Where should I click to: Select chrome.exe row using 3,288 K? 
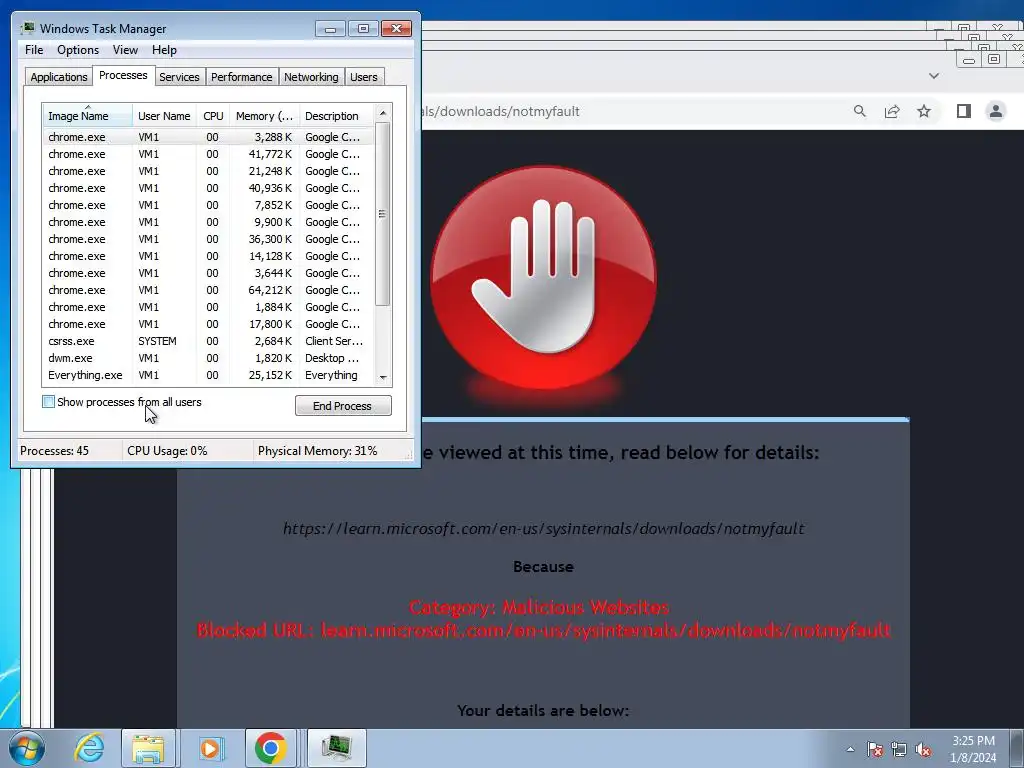209,136
